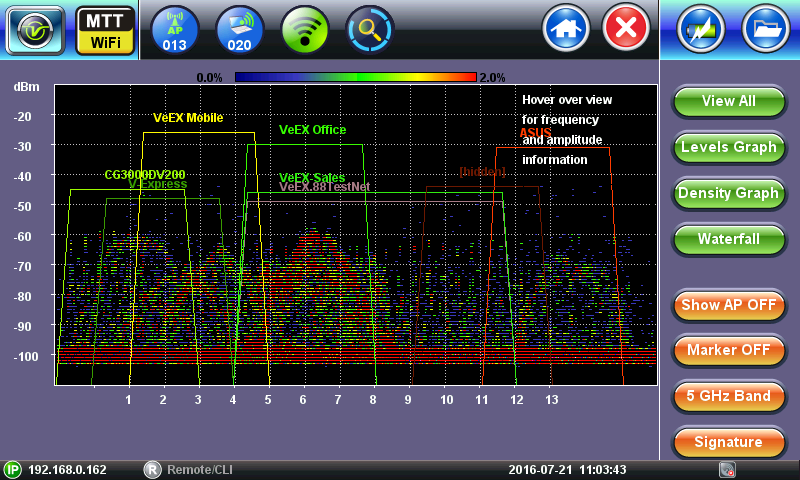Click the density color scale bar
800x480 pixels.
[x=355, y=77]
